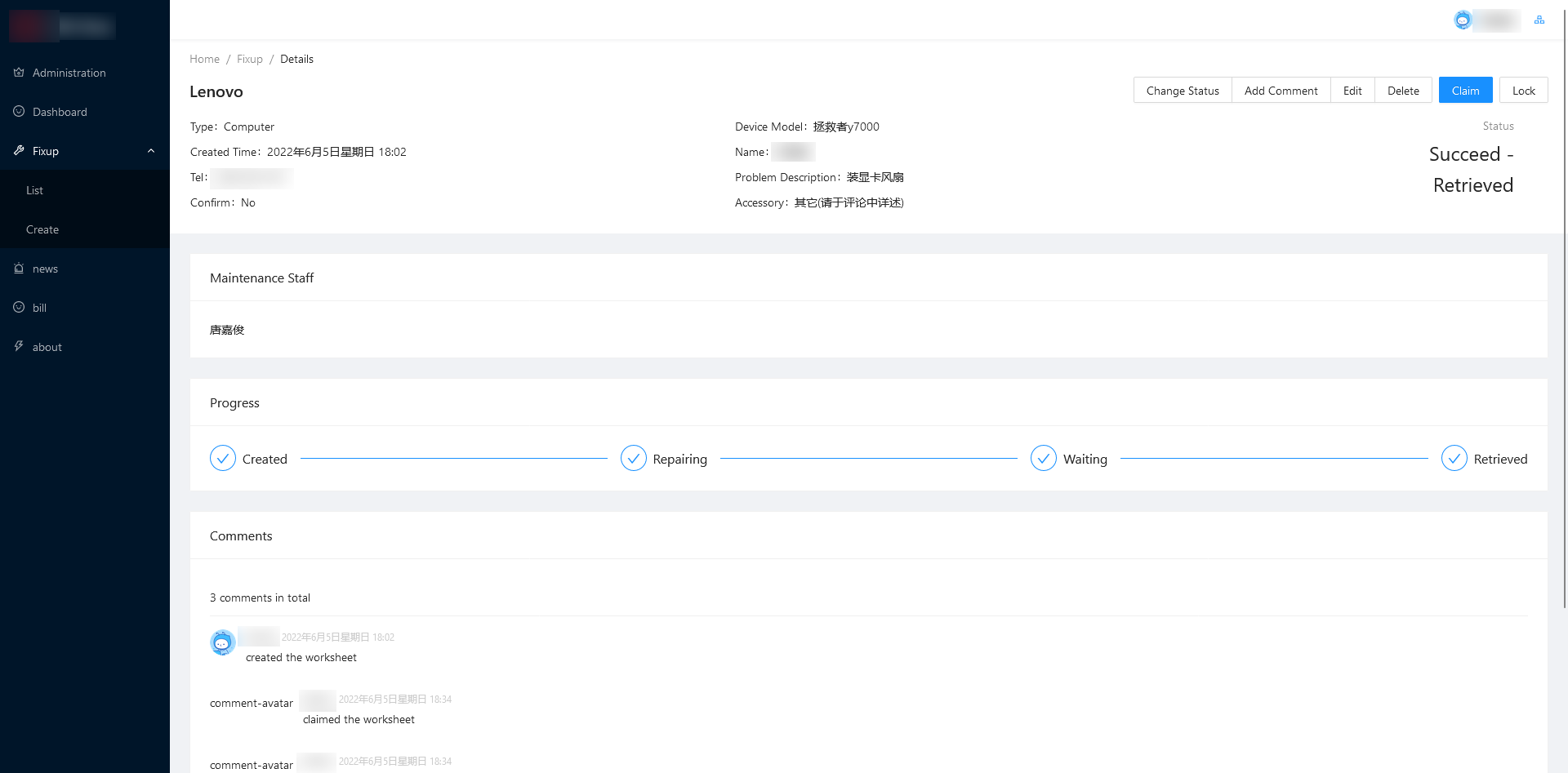This screenshot has width=1568, height=773.
Task: Click the blue Claim button
Action: click(1466, 91)
